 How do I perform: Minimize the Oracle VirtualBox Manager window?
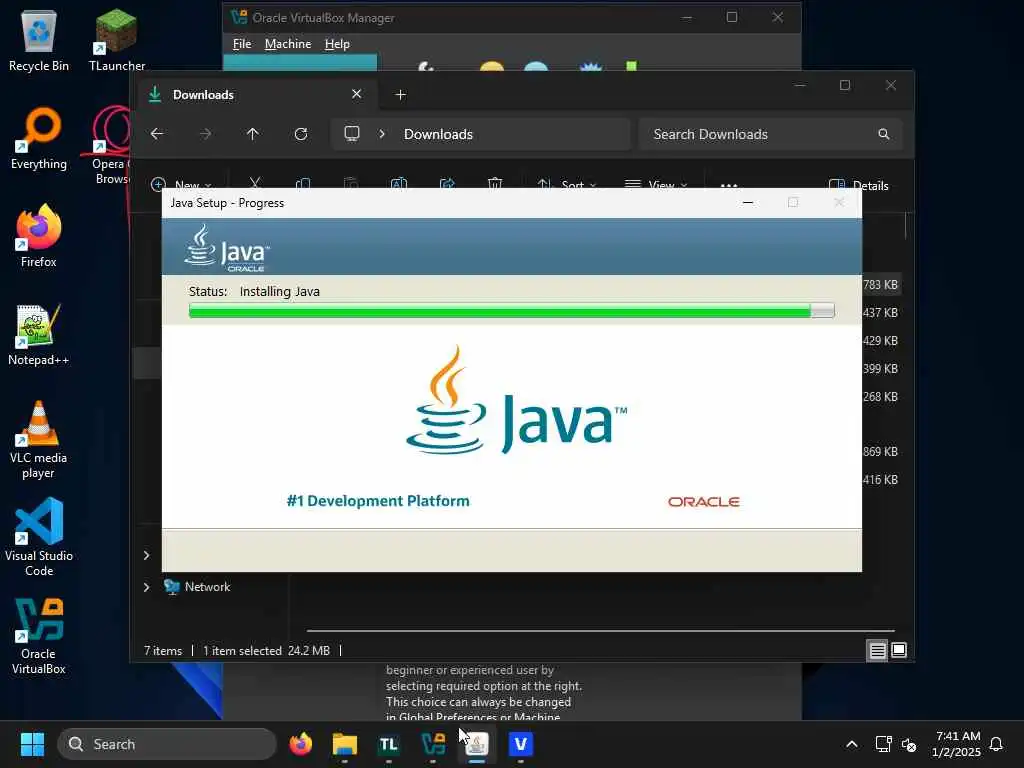click(x=686, y=18)
